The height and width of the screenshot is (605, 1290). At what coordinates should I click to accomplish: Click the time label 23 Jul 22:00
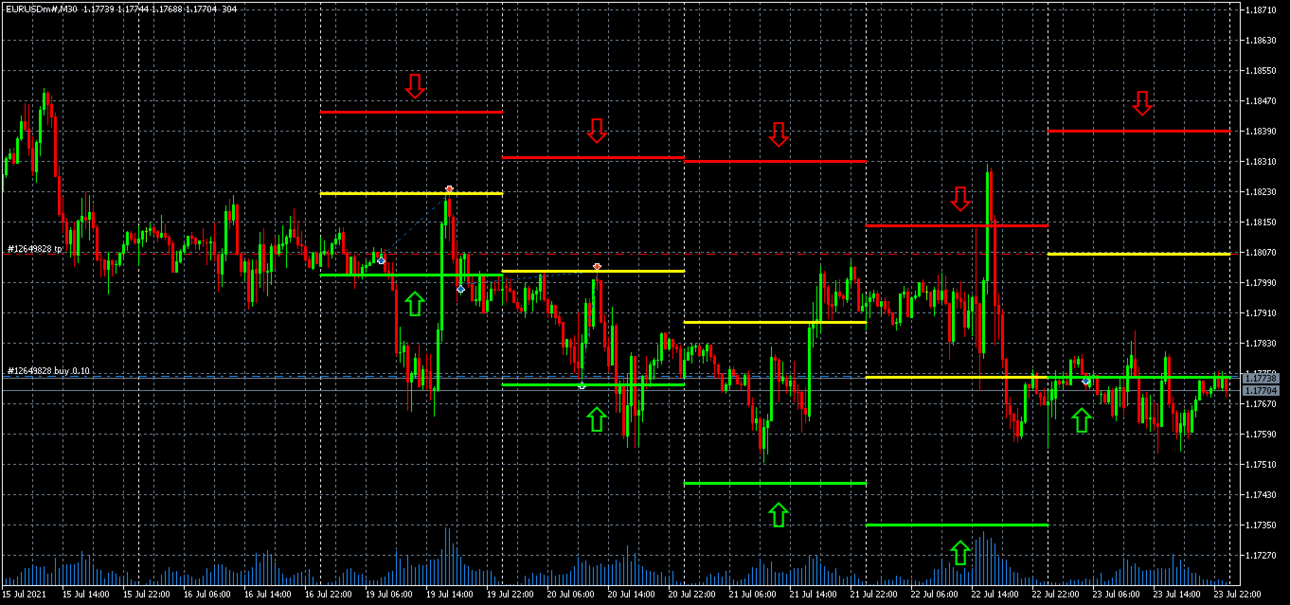click(x=1237, y=595)
